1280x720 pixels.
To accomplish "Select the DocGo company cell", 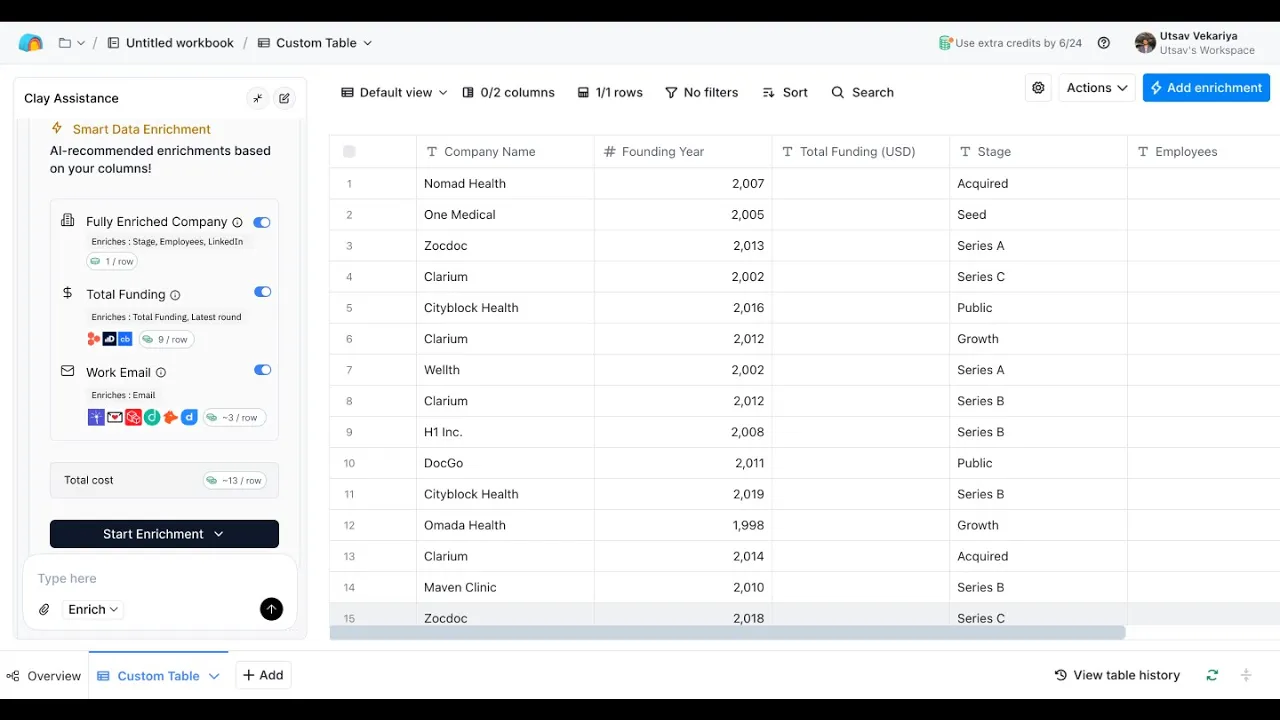I will [x=505, y=463].
